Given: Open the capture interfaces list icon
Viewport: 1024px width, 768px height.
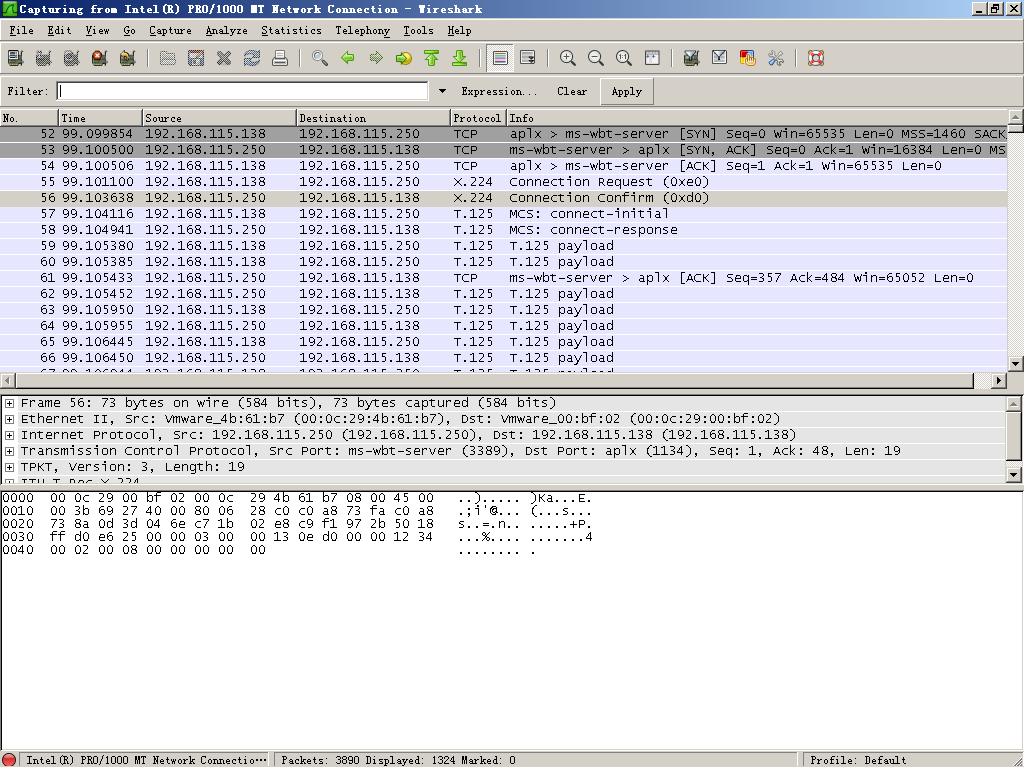Looking at the screenshot, I should 16,58.
